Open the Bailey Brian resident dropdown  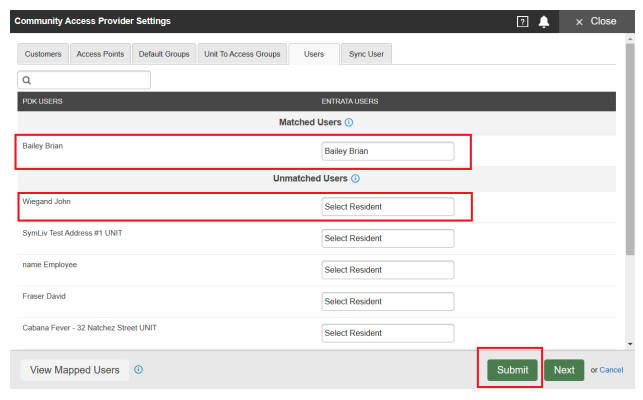[388, 151]
